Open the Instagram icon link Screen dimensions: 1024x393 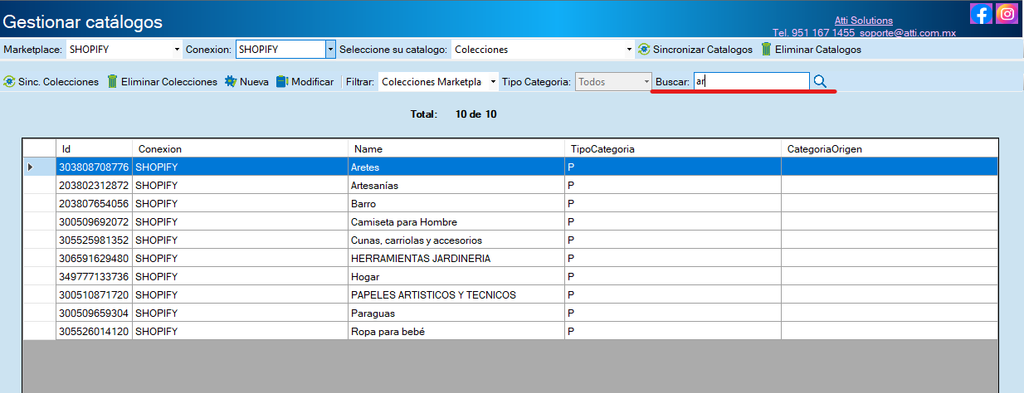click(x=1008, y=14)
